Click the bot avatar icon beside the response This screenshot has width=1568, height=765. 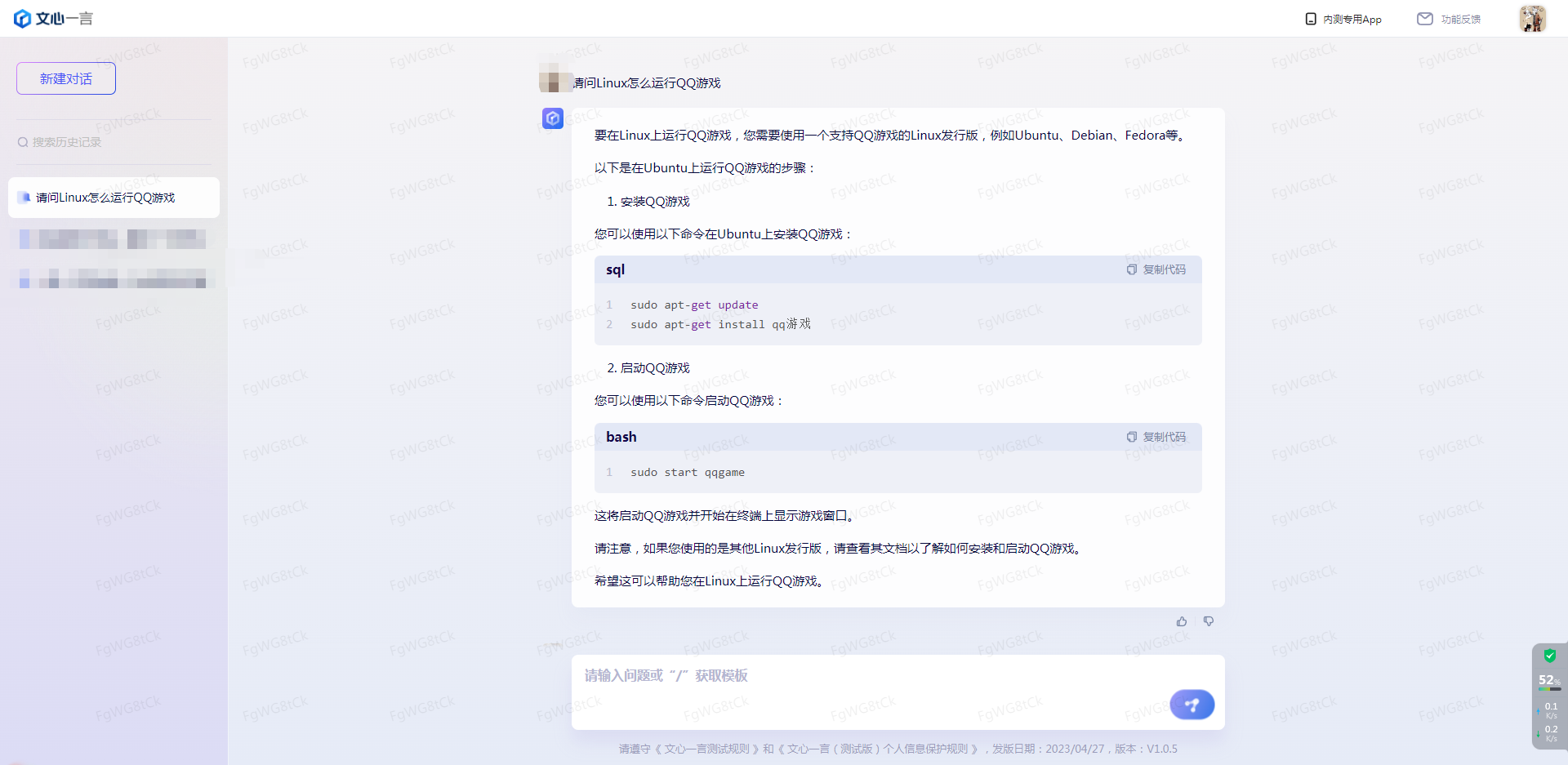tap(553, 118)
